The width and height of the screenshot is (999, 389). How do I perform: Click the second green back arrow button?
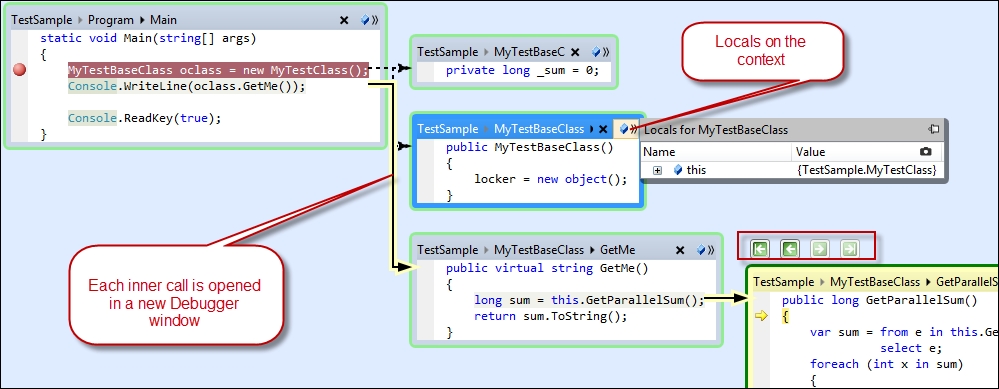click(789, 249)
